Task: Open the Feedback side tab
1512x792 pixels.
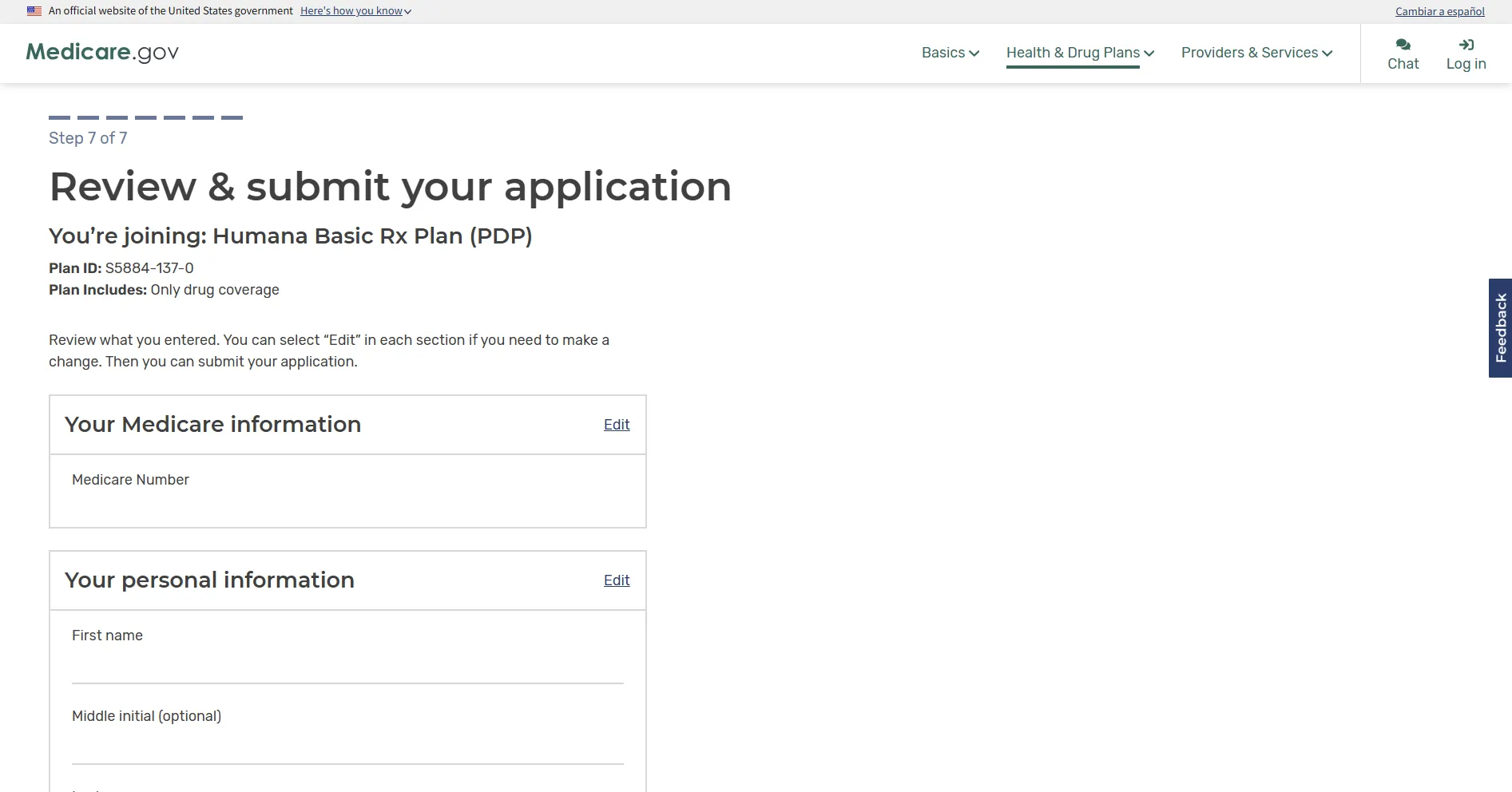Action: coord(1500,328)
